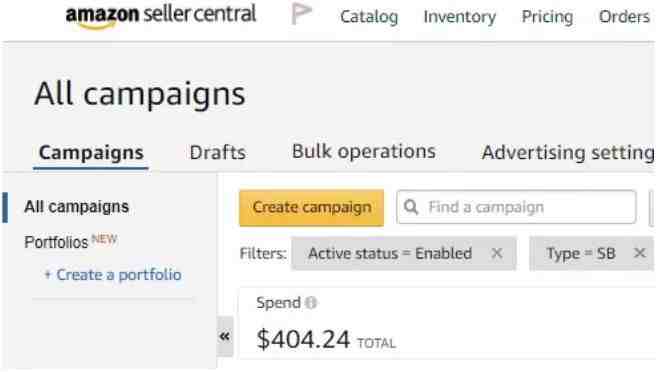
Task: Open Portfolios in the sidebar
Action: [56, 242]
